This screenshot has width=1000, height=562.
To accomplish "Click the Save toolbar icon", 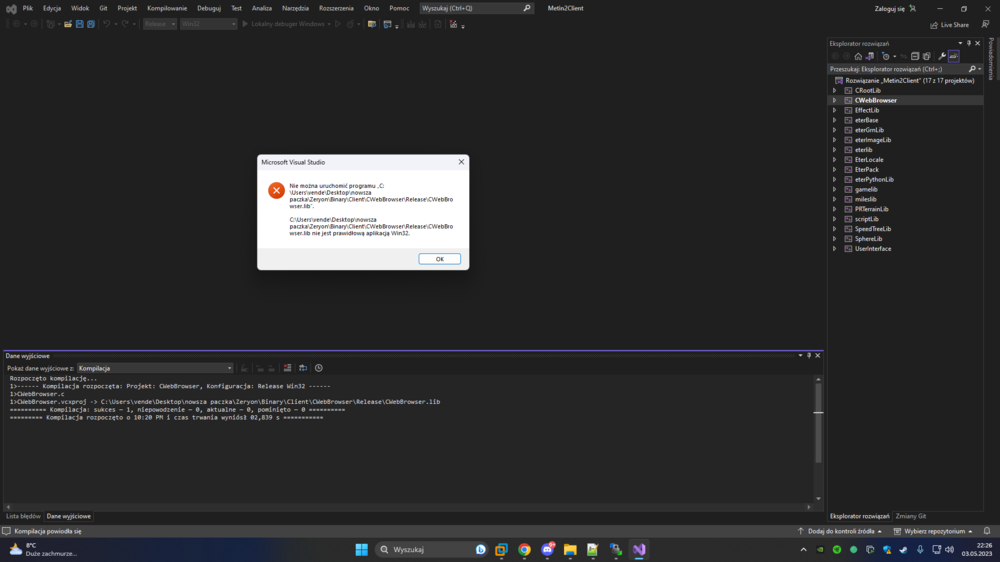I will click(80, 24).
